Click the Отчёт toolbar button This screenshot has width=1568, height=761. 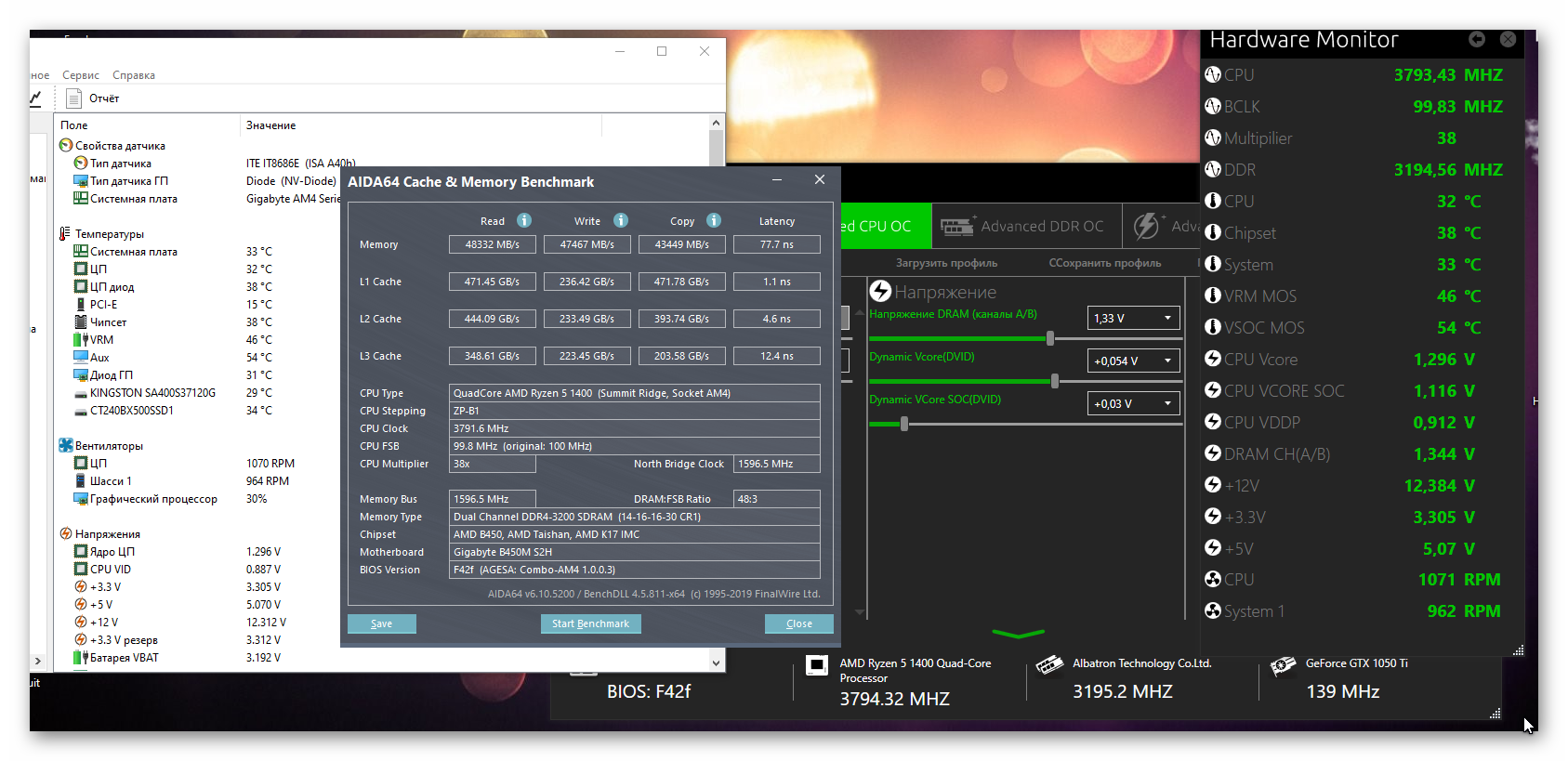click(x=93, y=98)
